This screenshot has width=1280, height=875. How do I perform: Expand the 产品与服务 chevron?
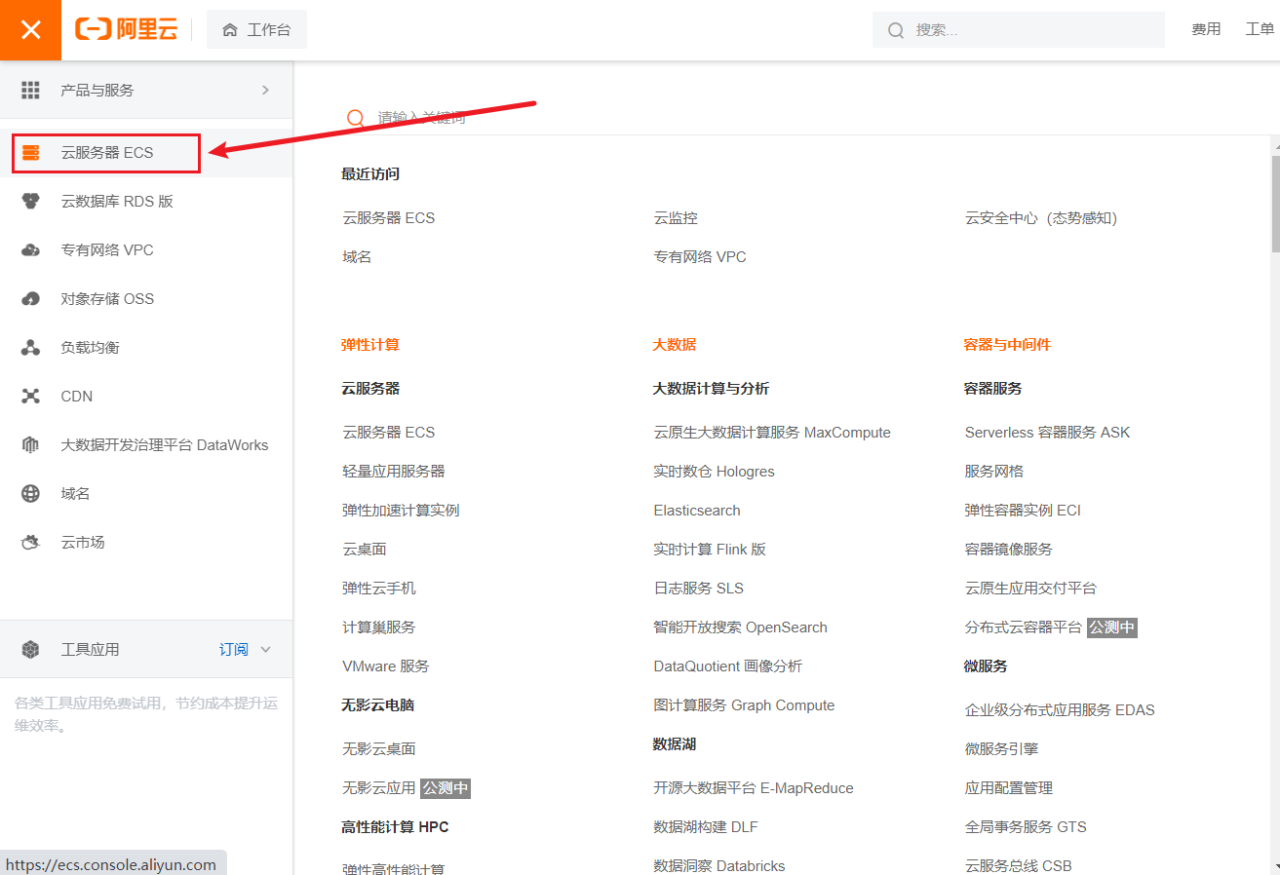(264, 90)
